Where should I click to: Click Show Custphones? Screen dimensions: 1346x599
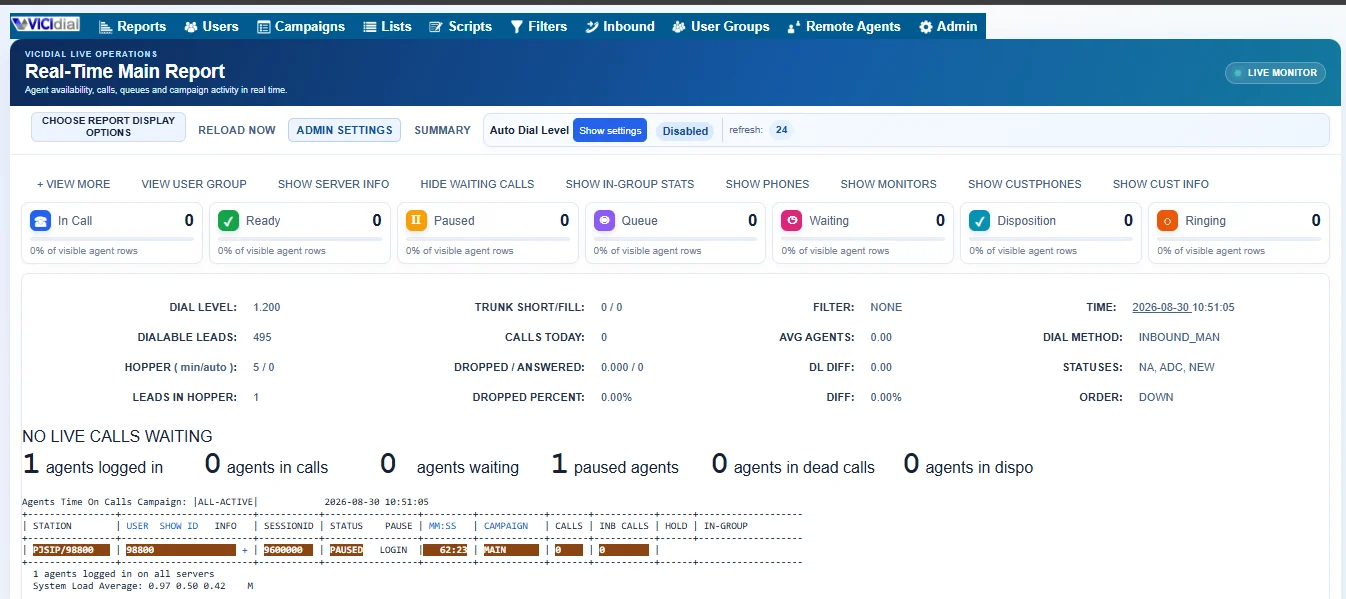1024,184
